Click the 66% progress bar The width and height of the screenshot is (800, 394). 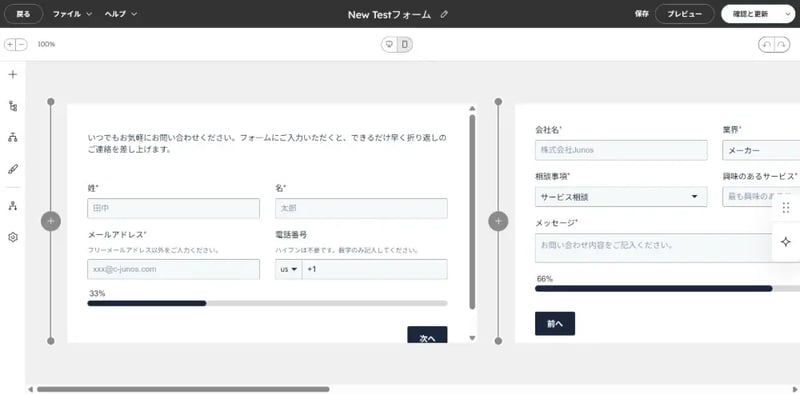pos(667,288)
